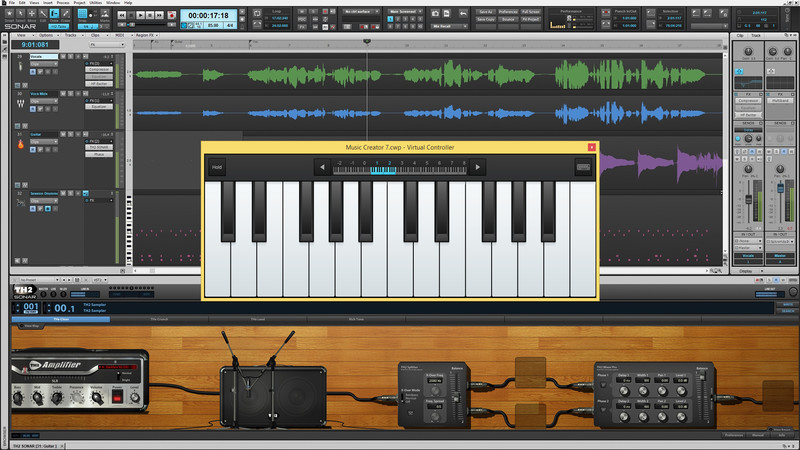Click the Guitar track guitar icon
This screenshot has height=450, width=800.
pyautogui.click(x=20, y=144)
